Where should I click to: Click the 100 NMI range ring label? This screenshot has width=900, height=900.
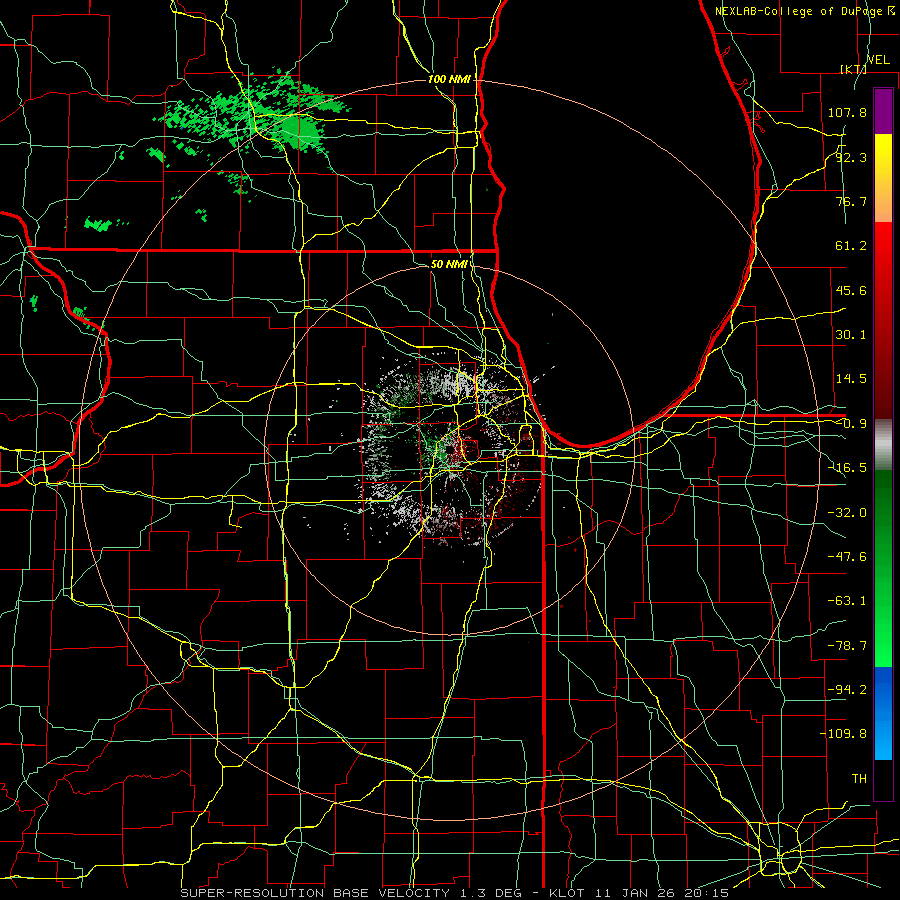(x=449, y=79)
